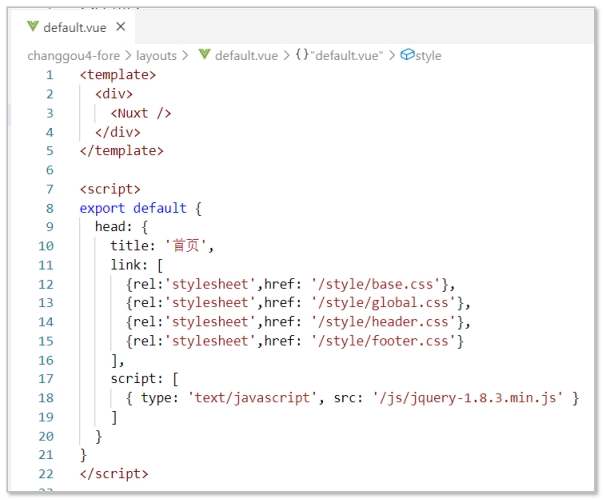Open the "default.vue" object breadcrumb

[347, 56]
